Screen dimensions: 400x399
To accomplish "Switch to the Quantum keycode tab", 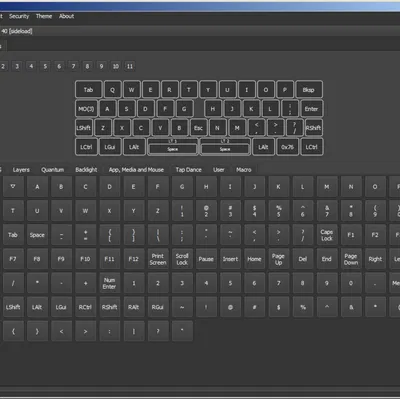I will point(52,170).
